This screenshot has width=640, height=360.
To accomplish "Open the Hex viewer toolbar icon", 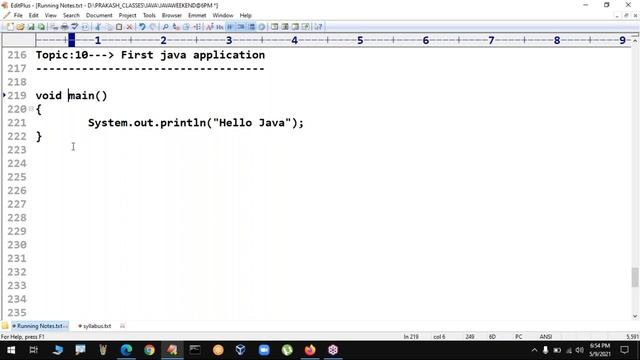I will point(220,27).
